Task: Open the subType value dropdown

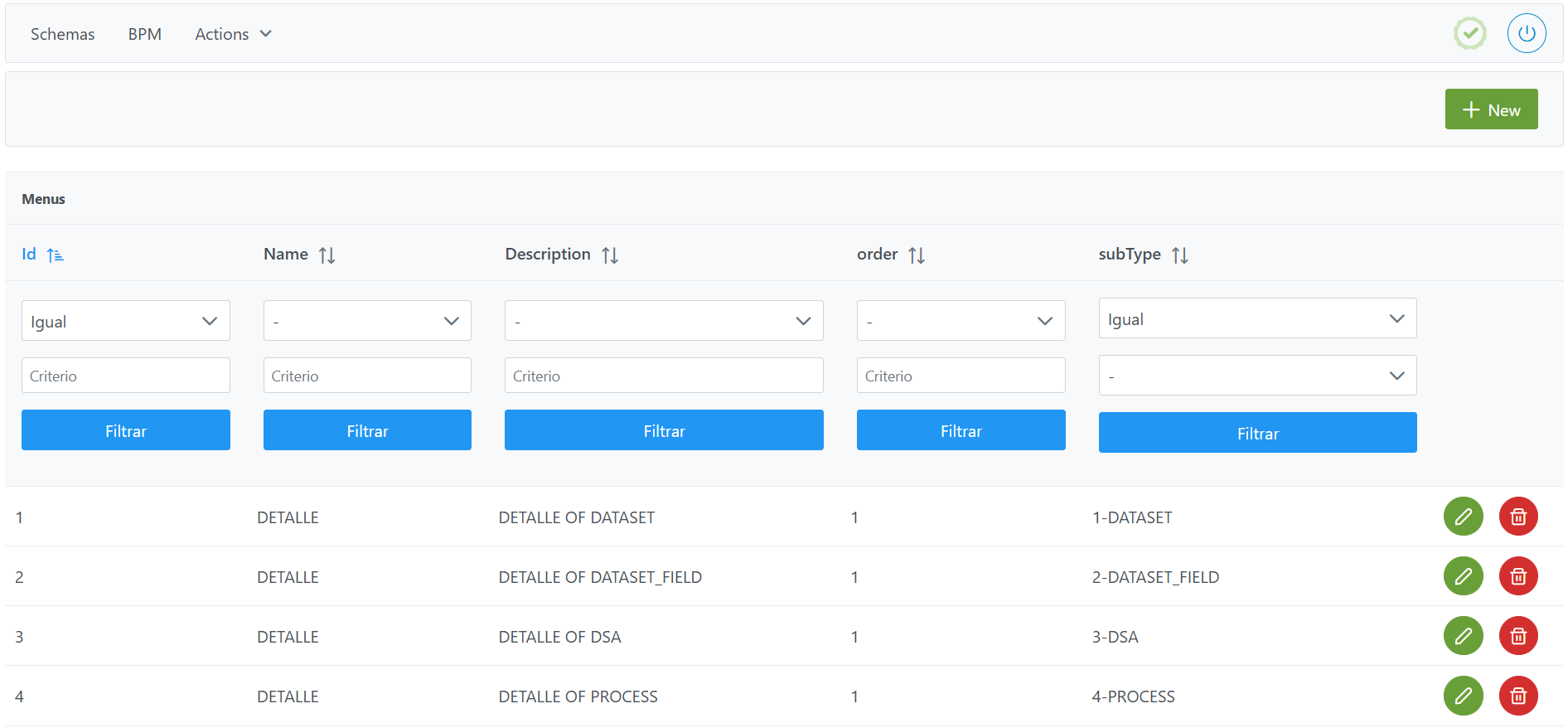Action: tap(1256, 376)
